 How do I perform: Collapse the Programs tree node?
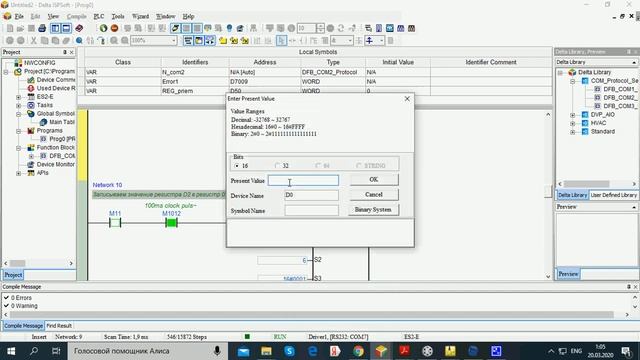tap(18, 131)
